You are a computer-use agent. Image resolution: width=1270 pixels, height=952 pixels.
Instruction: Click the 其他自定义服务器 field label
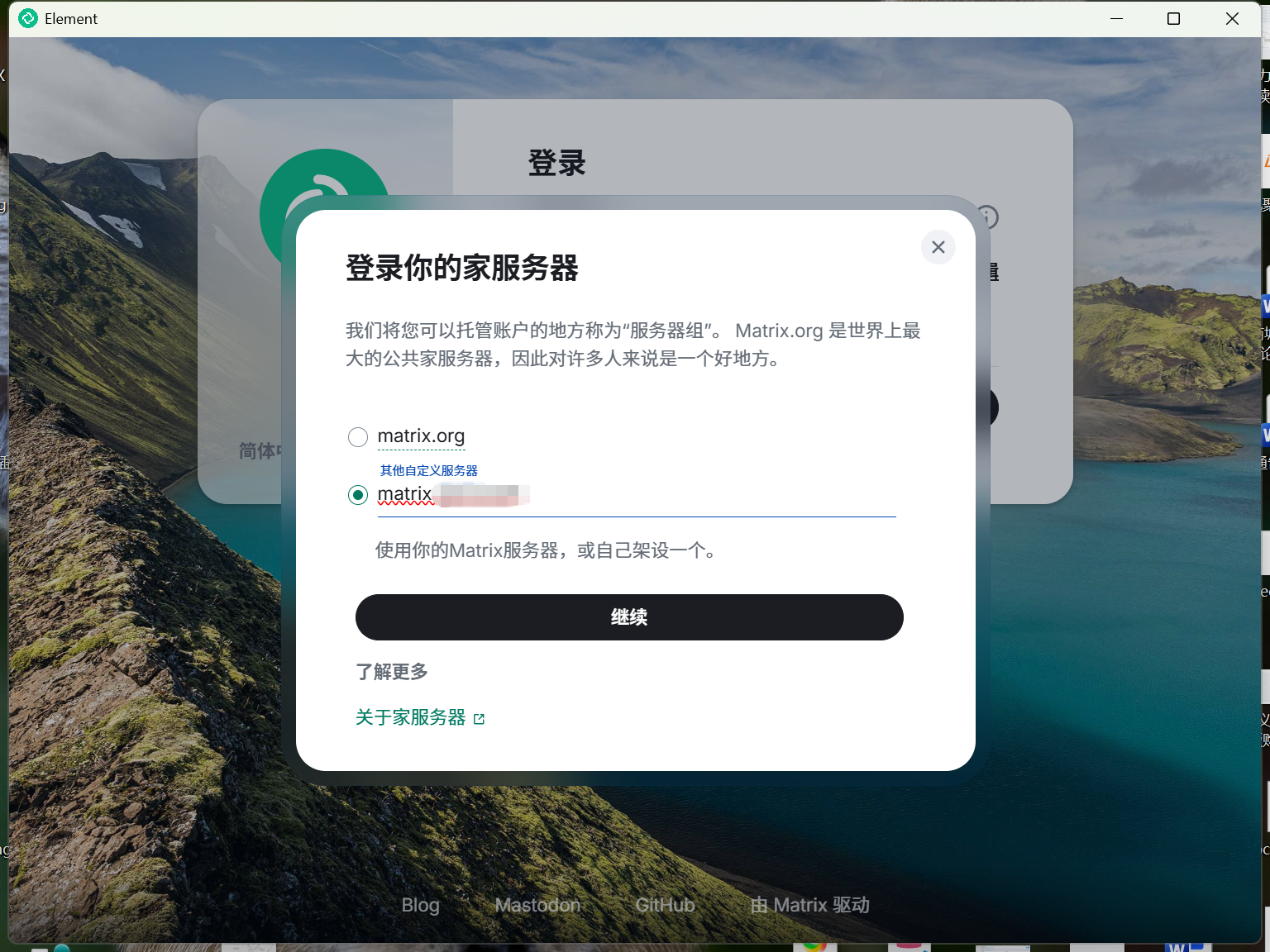429,470
